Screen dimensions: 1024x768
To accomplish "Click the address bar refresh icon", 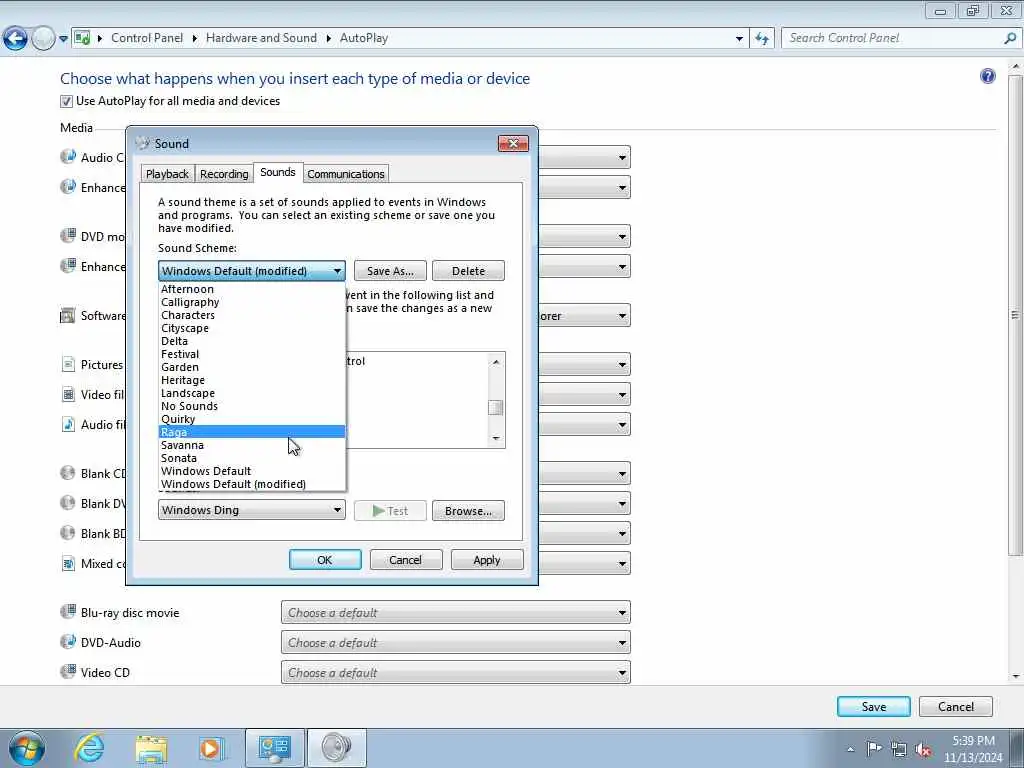I will point(762,39).
